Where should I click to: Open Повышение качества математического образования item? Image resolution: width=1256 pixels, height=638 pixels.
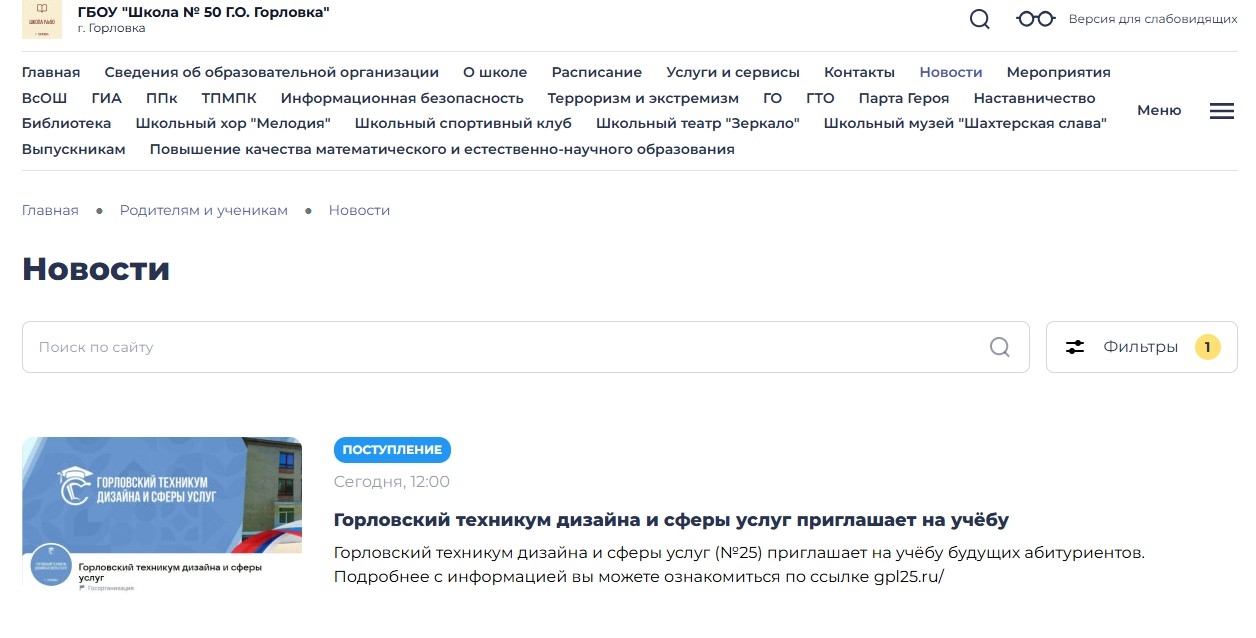tap(442, 149)
